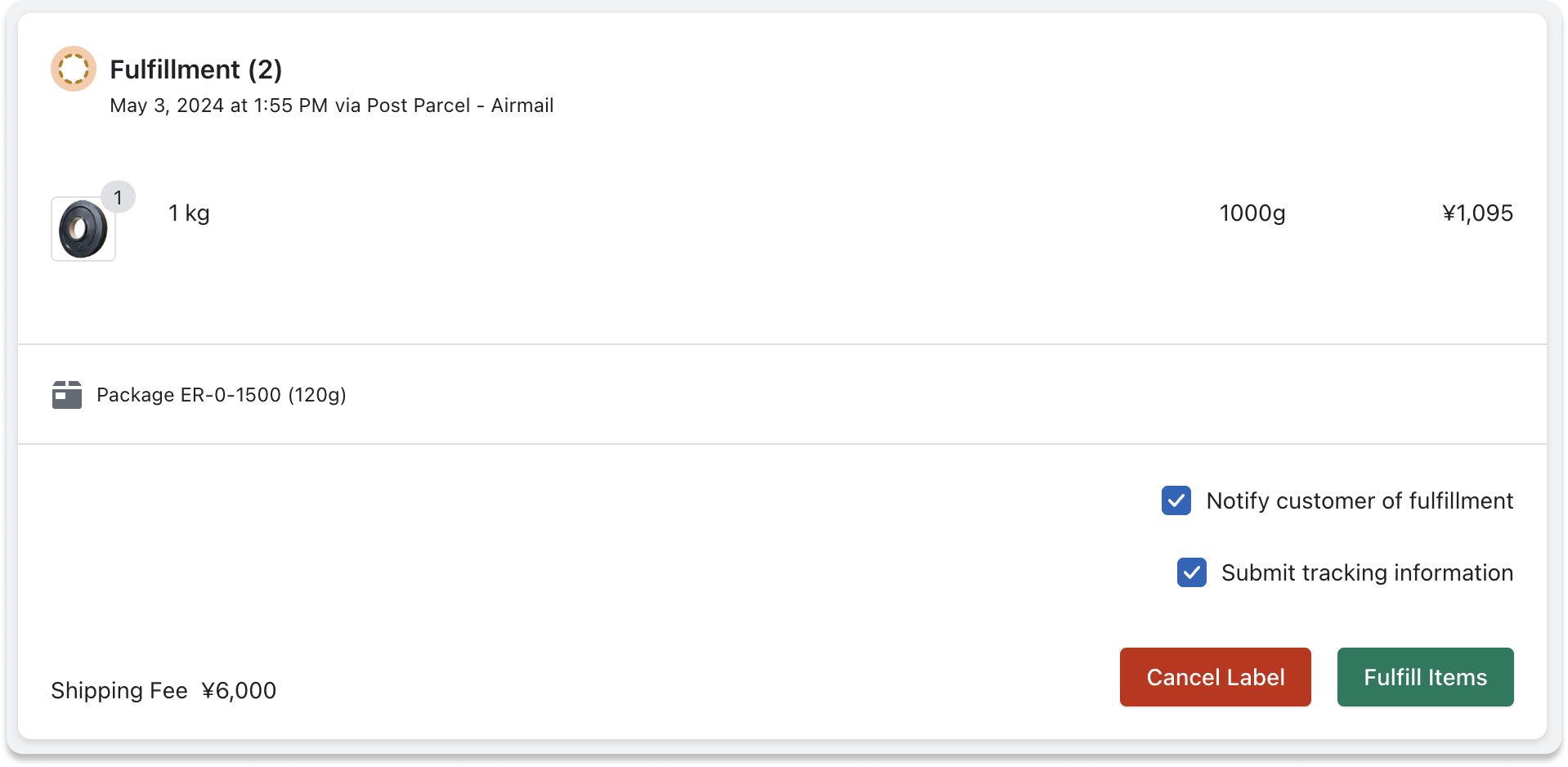Click the 1000g item weight
This screenshot has width=1568, height=767.
[x=1252, y=213]
